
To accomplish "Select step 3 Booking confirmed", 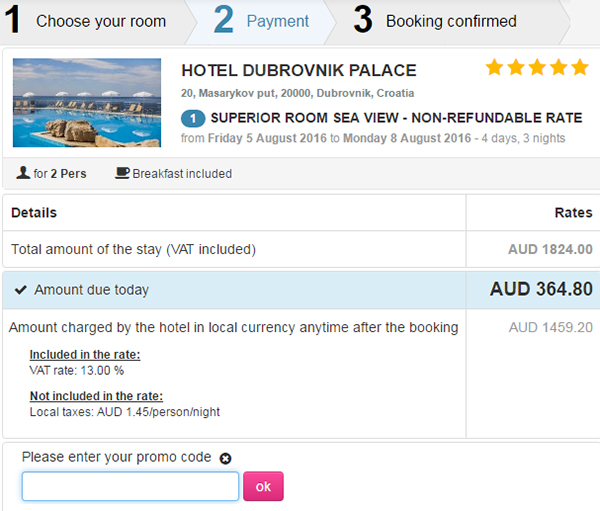I will click(x=438, y=21).
